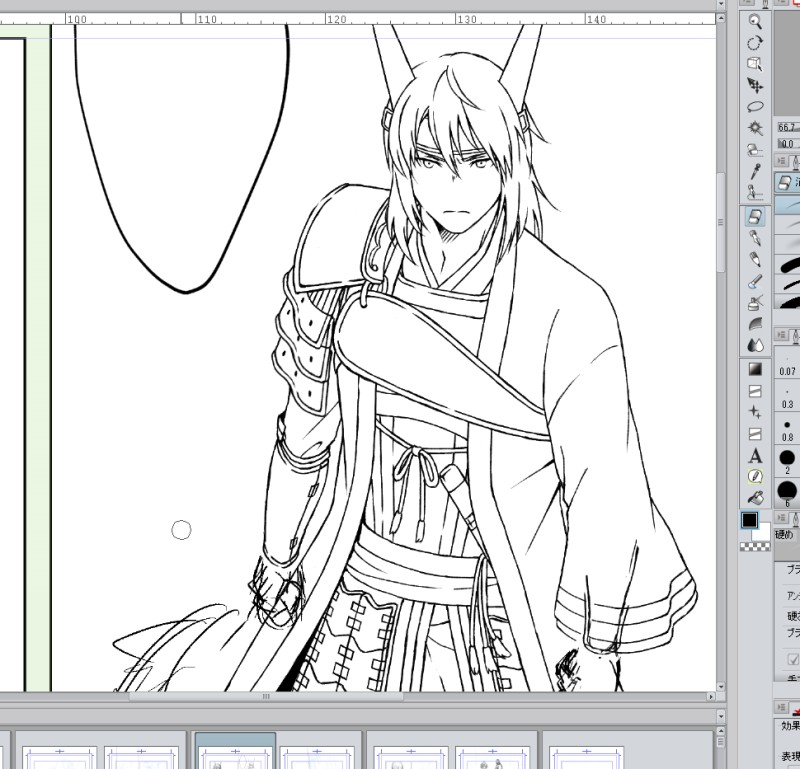The image size is (800, 769).
Task: Click the vertical canvas scrollbar
Action: pyautogui.click(x=720, y=222)
